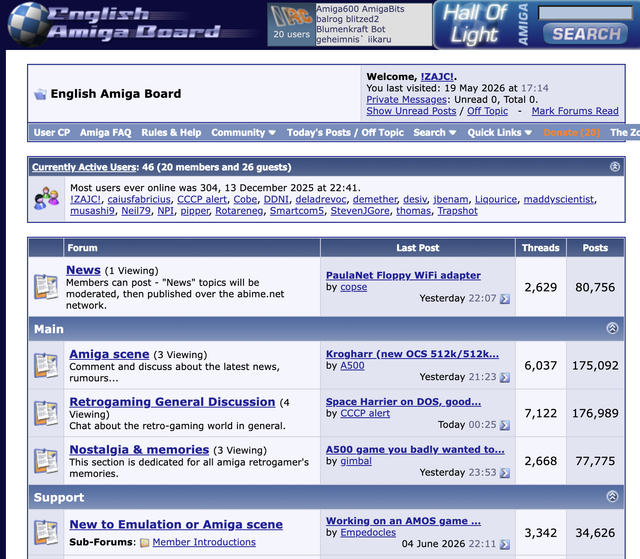Click the IRC user names list box
This screenshot has height=559, width=640.
click(x=373, y=24)
